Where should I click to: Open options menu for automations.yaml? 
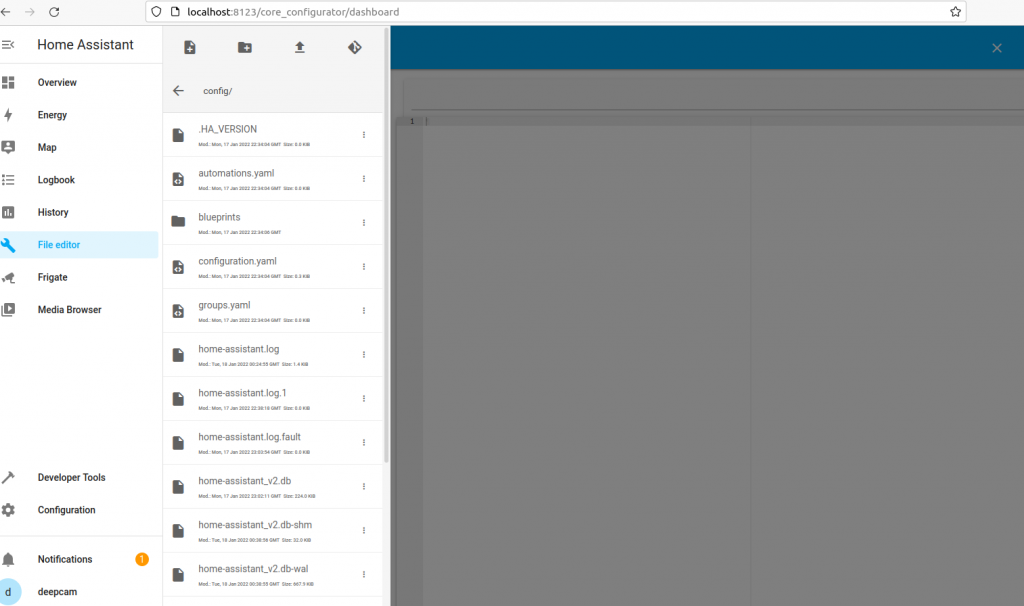pyautogui.click(x=364, y=179)
